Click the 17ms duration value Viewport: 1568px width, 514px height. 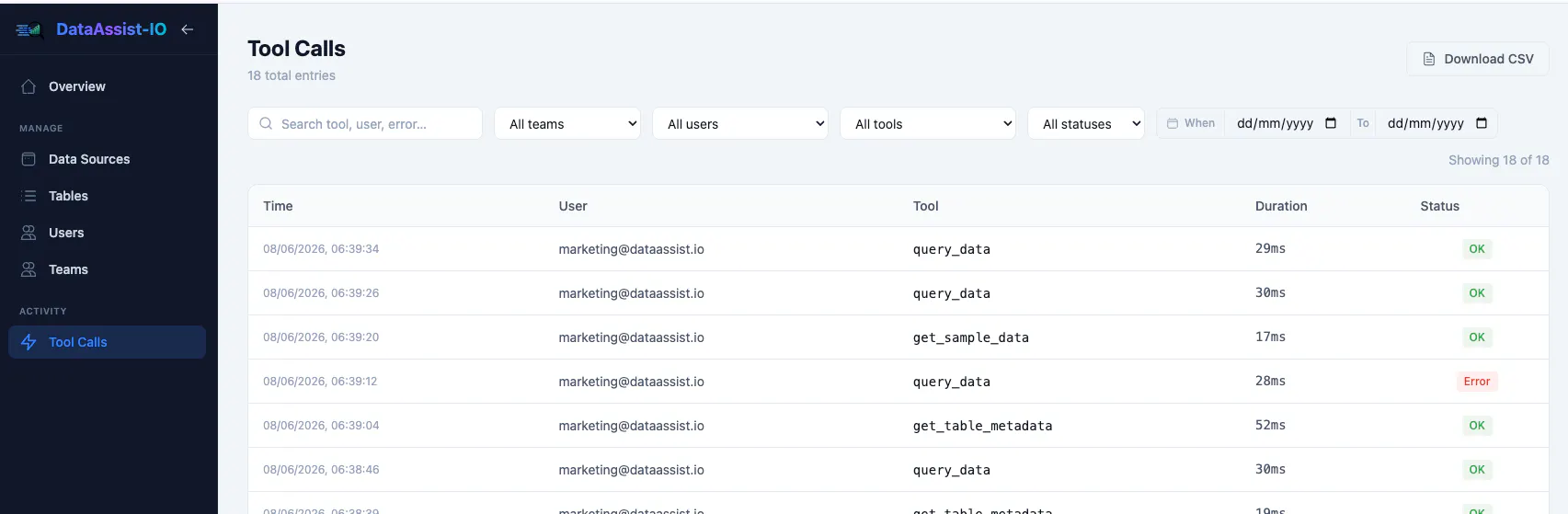[1271, 337]
